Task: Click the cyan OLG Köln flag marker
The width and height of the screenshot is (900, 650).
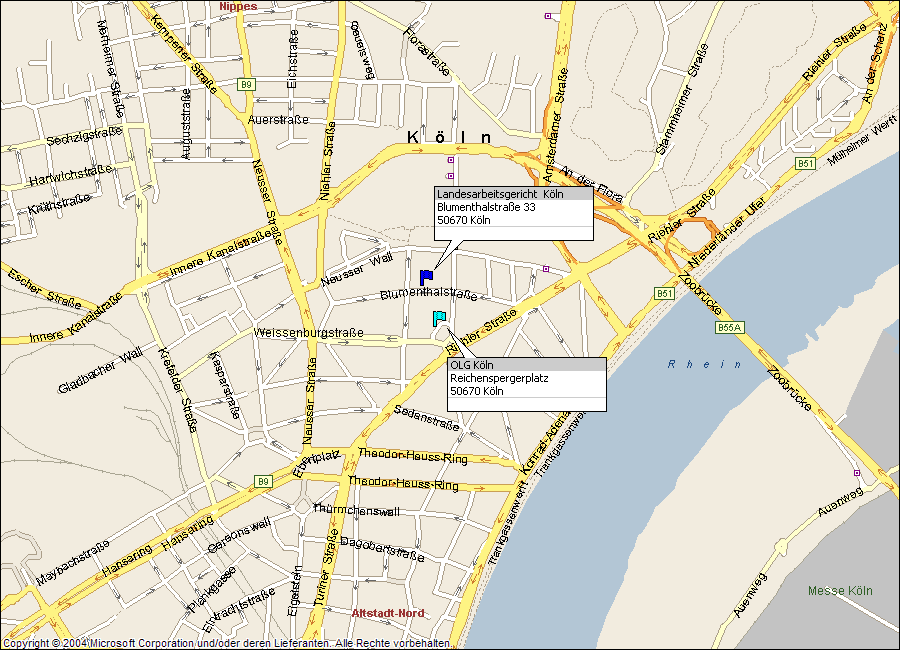Action: [x=439, y=318]
